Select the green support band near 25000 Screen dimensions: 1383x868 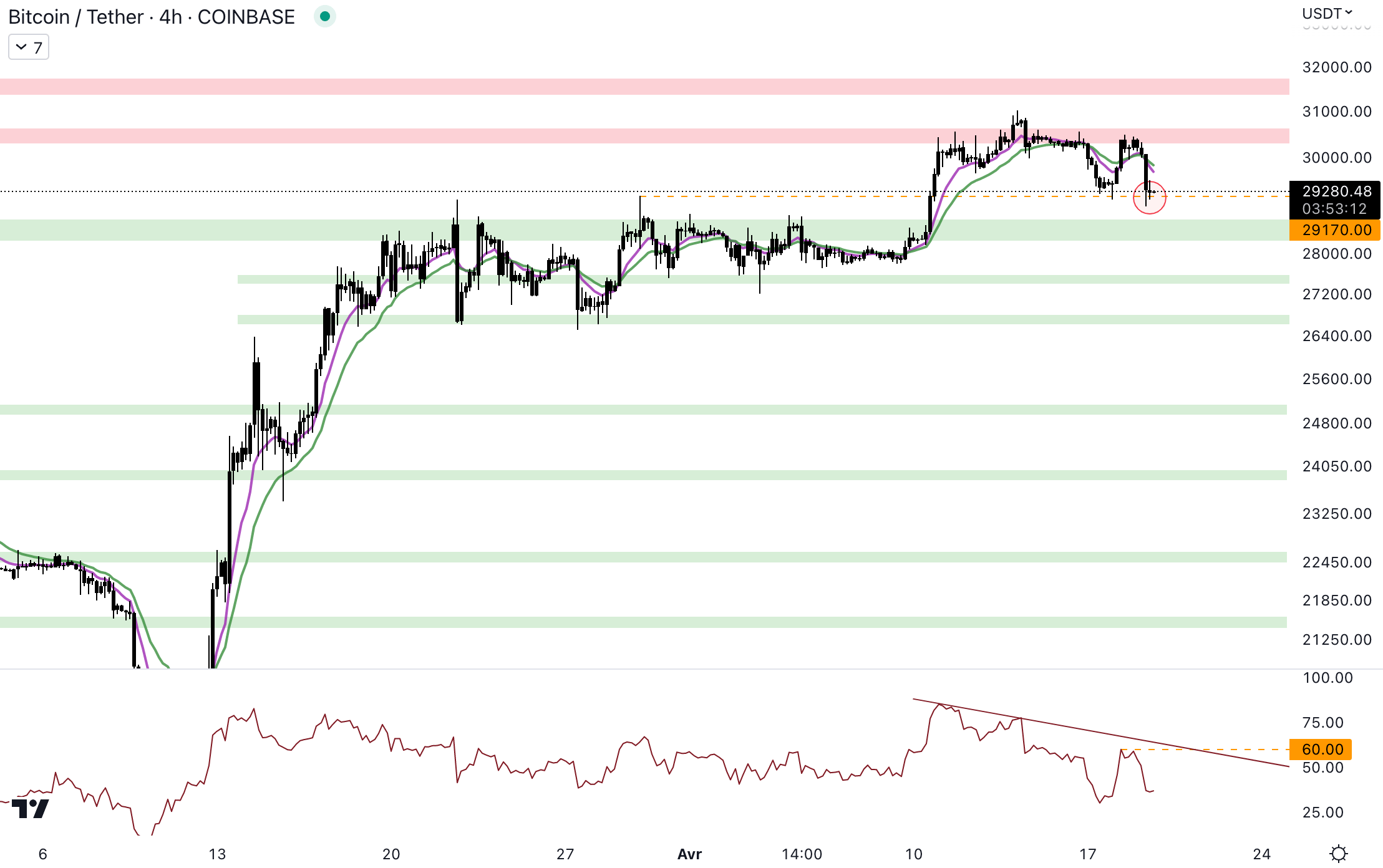pos(624,410)
